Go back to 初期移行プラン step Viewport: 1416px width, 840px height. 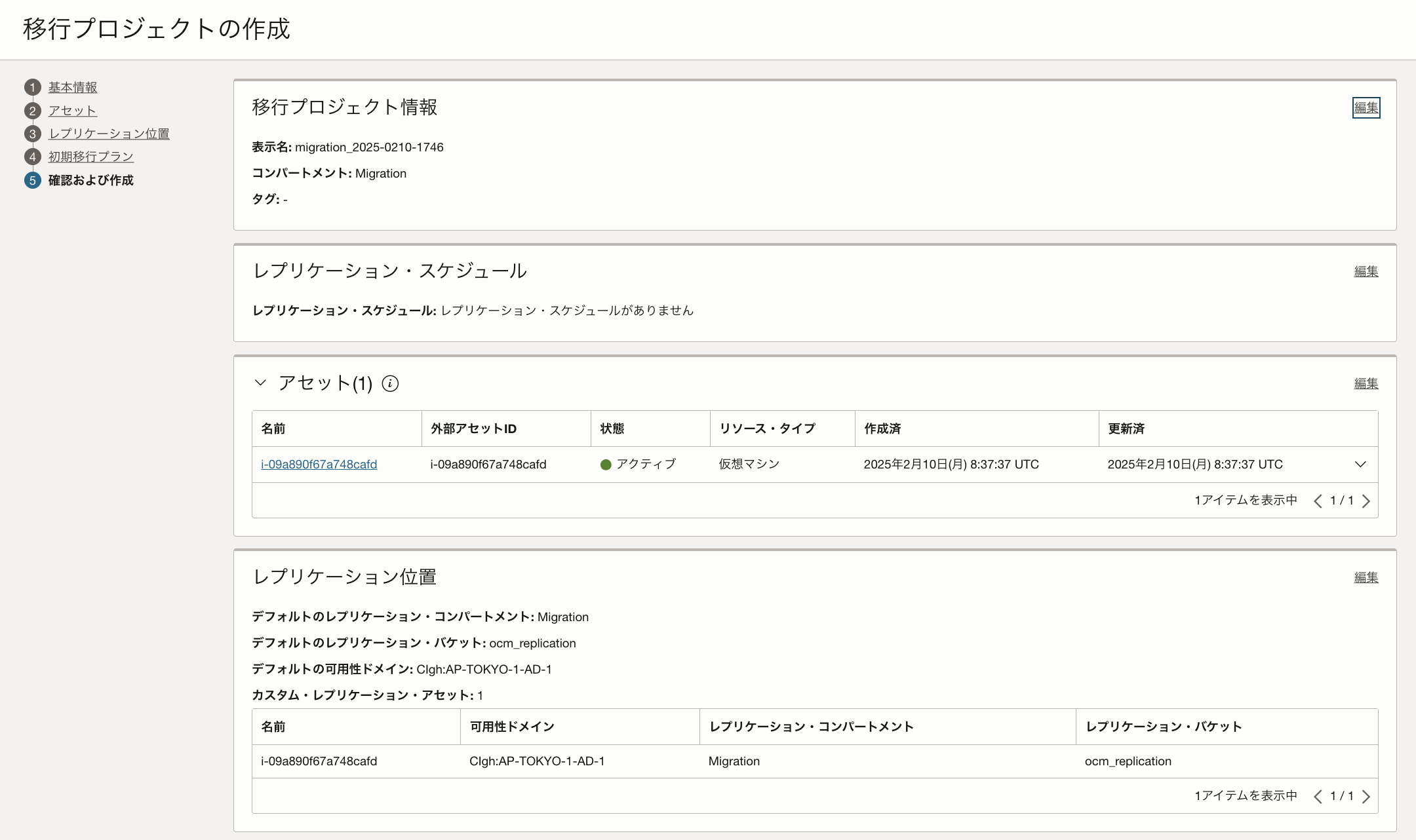tap(91, 157)
